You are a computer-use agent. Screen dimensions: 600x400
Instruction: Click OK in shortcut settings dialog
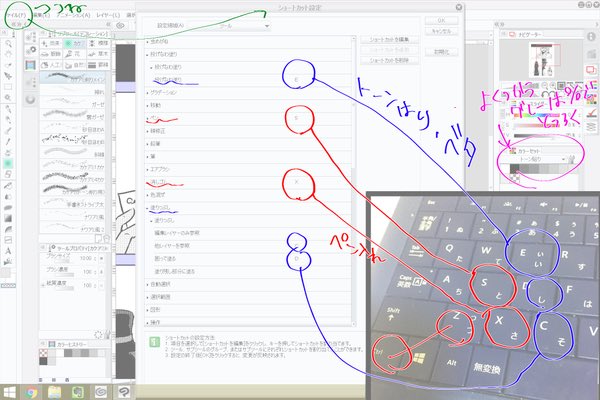pyautogui.click(x=441, y=21)
